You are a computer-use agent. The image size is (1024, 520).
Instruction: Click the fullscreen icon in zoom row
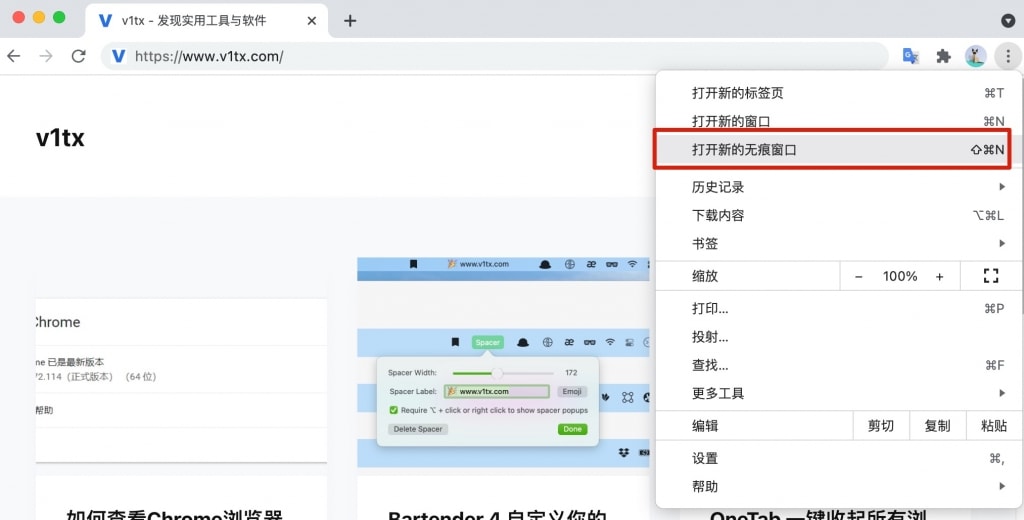(x=991, y=276)
